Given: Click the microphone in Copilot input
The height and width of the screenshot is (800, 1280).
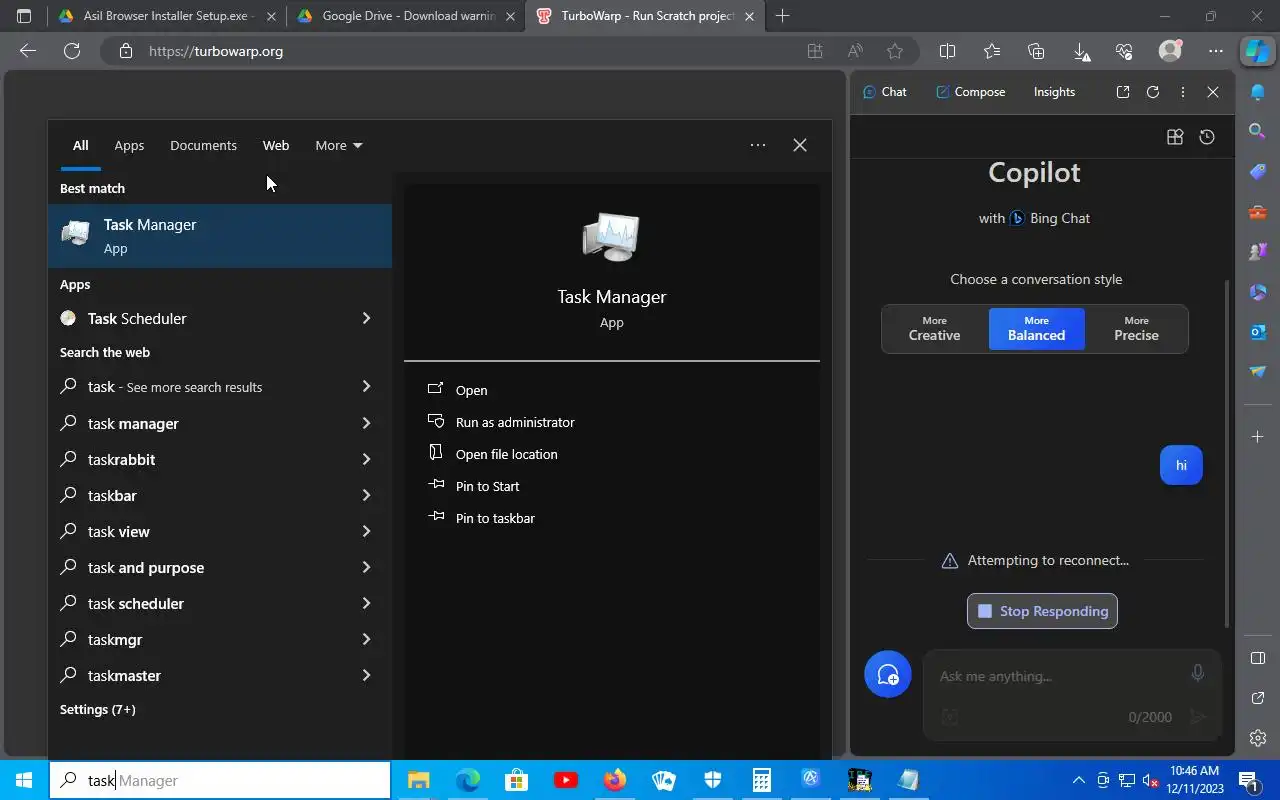Looking at the screenshot, I should click(x=1197, y=674).
